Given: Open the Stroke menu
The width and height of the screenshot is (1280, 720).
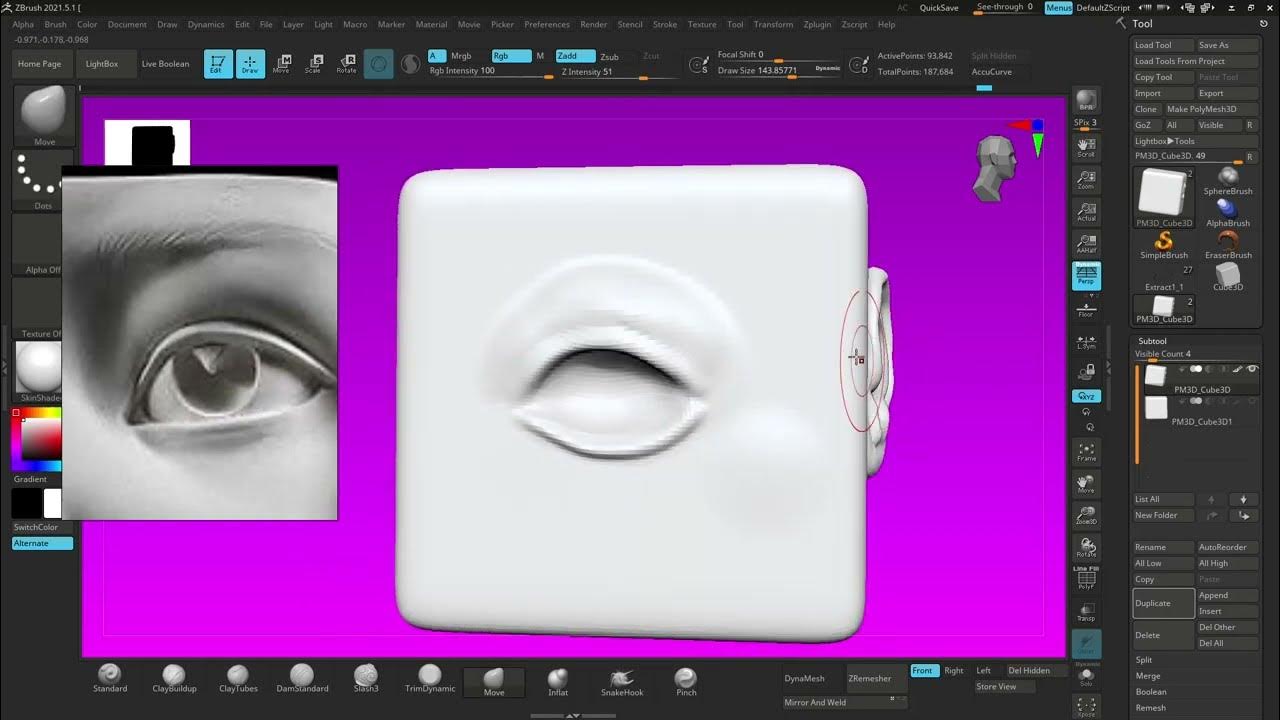Looking at the screenshot, I should pyautogui.click(x=665, y=24).
